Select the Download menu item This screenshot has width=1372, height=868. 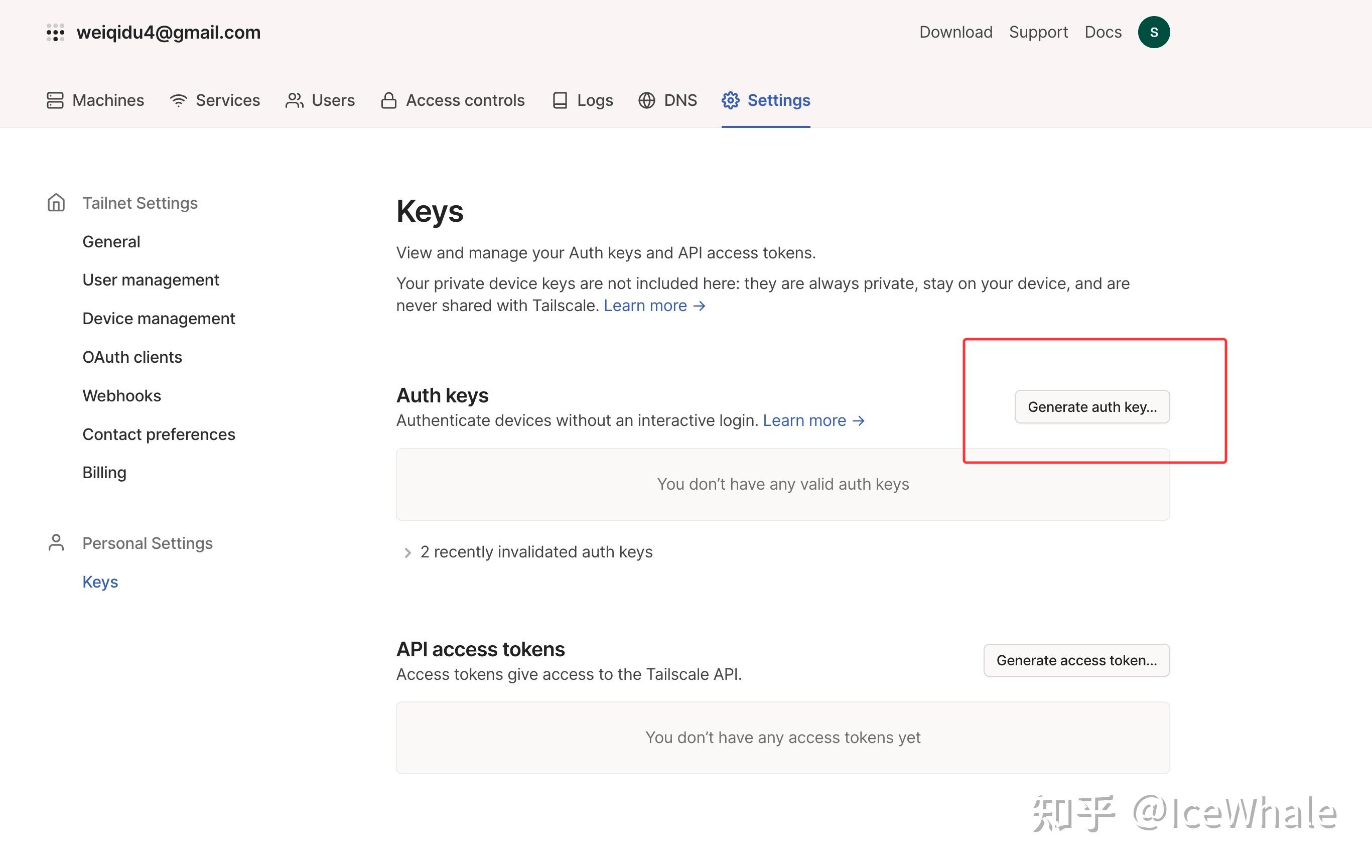tap(955, 32)
